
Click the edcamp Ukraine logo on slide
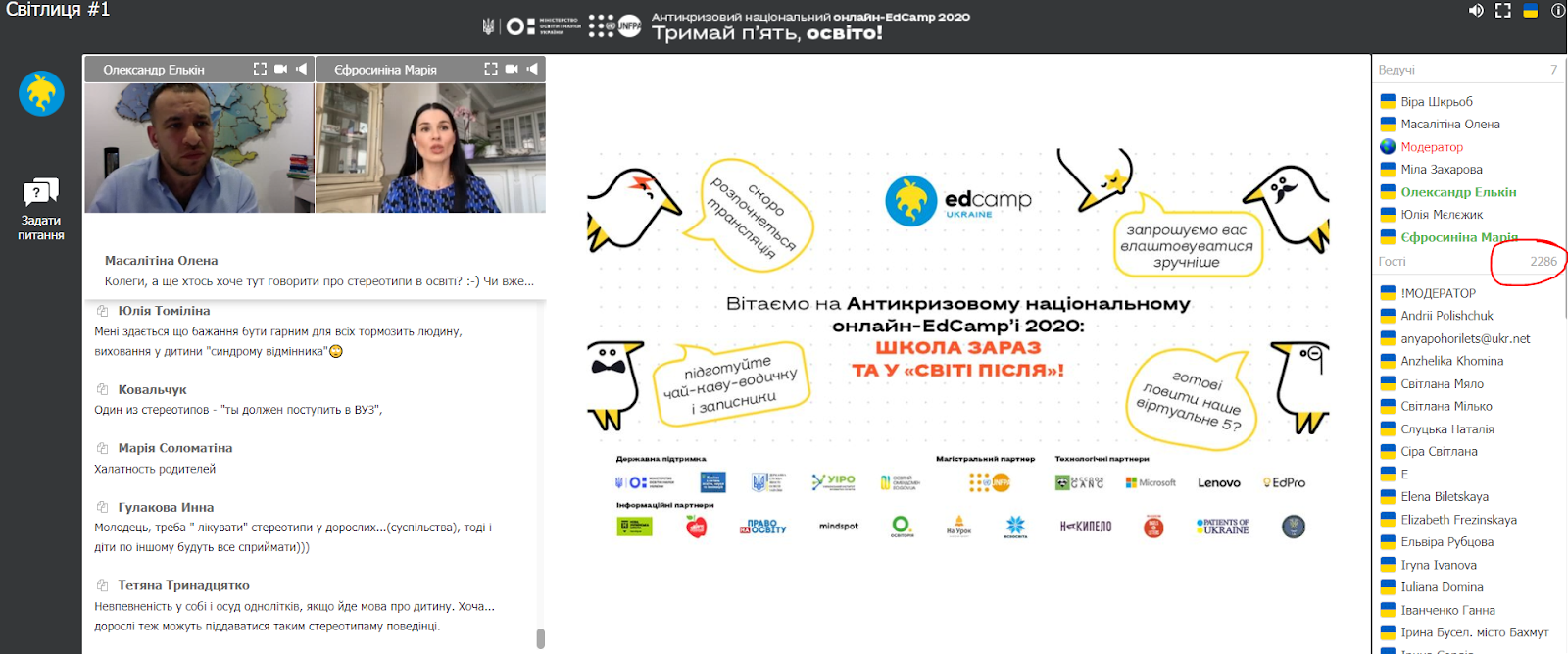pyautogui.click(x=958, y=201)
